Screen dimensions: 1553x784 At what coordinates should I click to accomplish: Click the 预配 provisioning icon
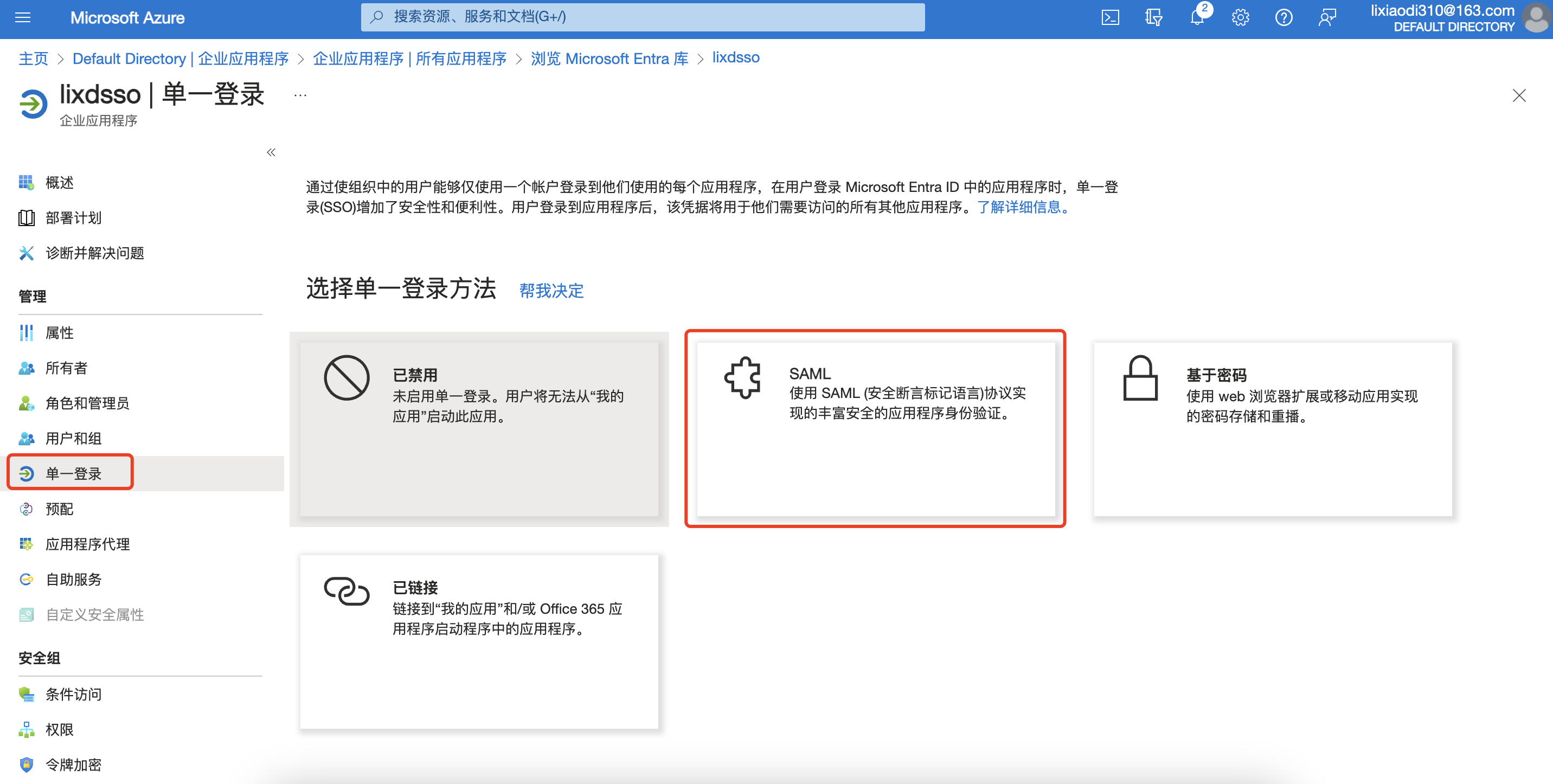point(26,509)
